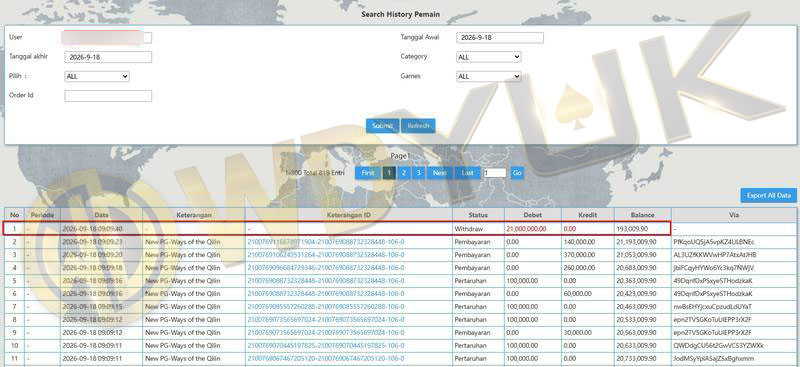Jump to the Last page
This screenshot has height=367, width=800.
point(467,173)
